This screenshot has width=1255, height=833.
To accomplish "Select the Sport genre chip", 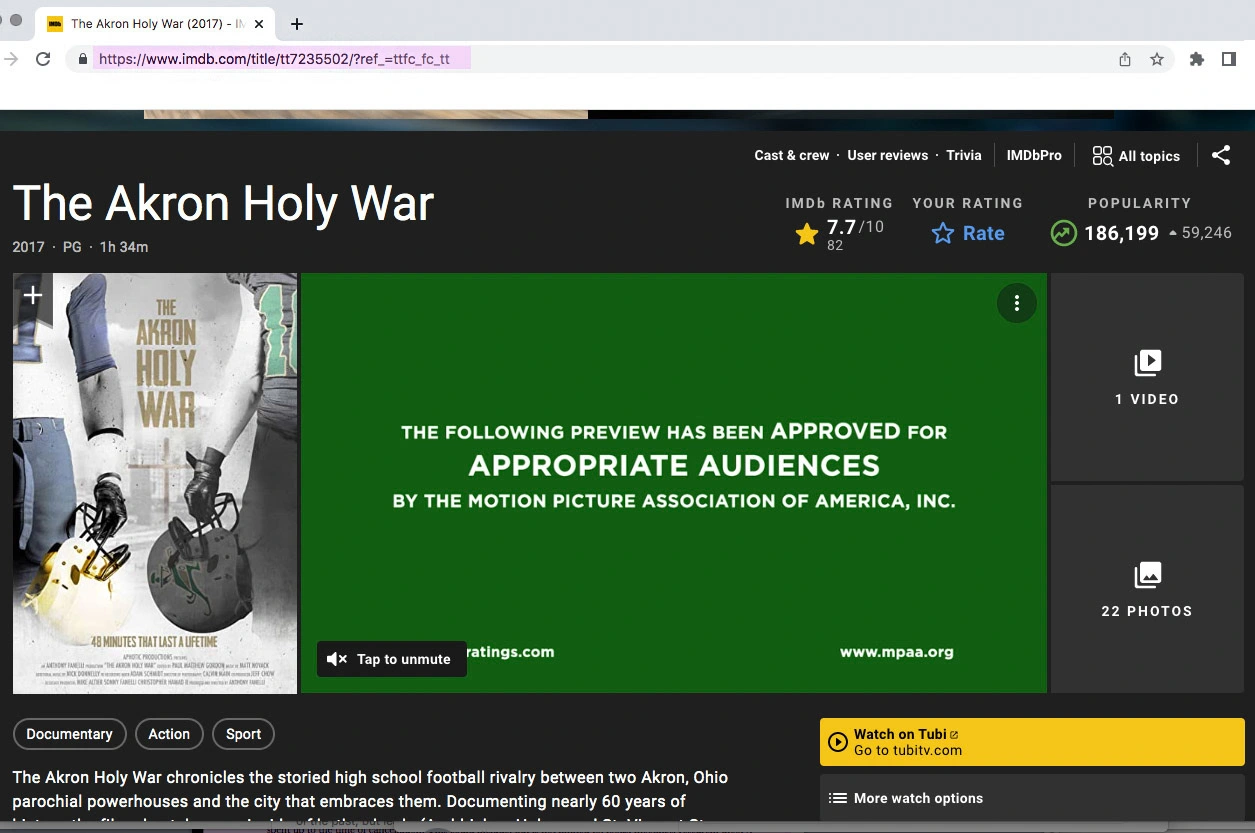I will pyautogui.click(x=243, y=734).
